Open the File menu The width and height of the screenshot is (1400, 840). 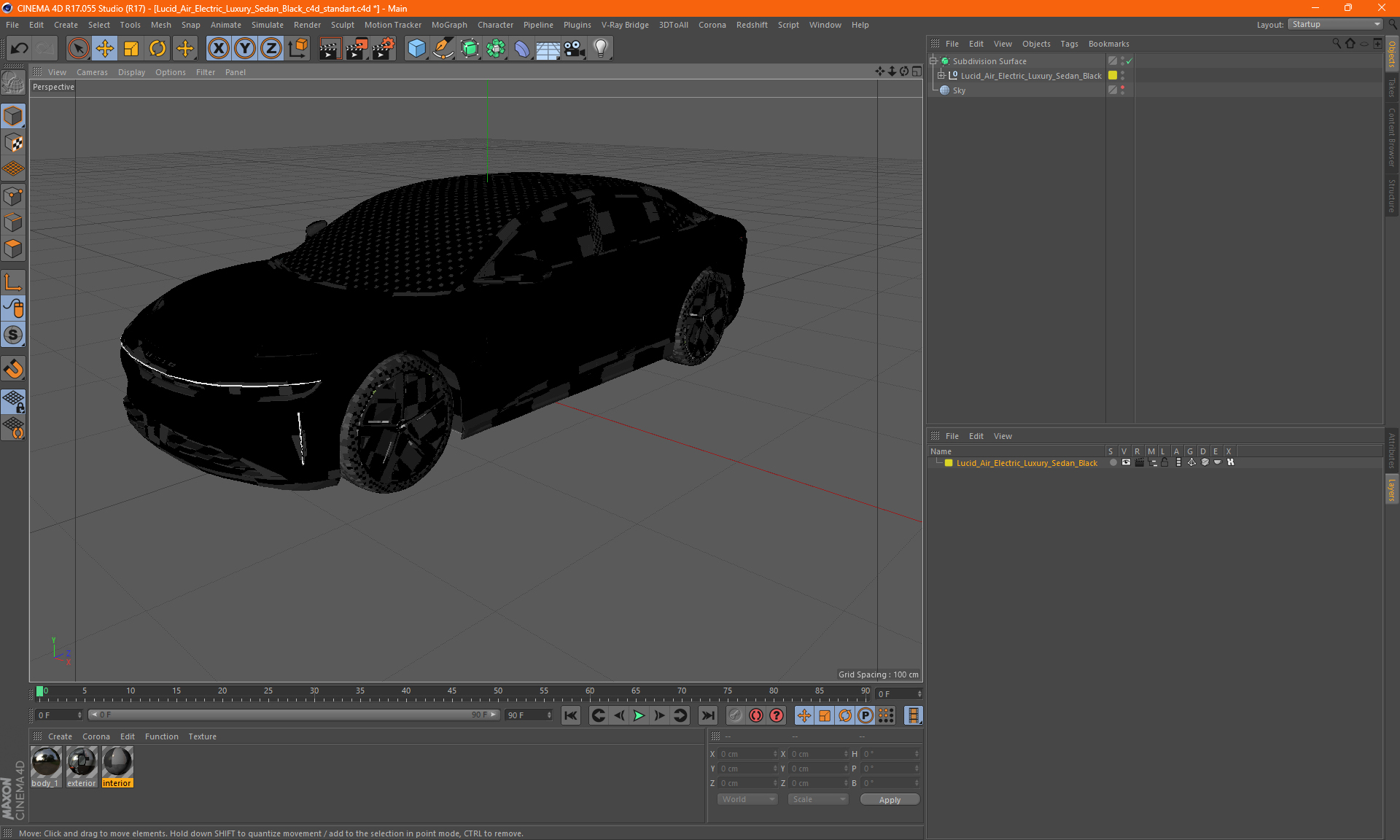pyautogui.click(x=12, y=25)
